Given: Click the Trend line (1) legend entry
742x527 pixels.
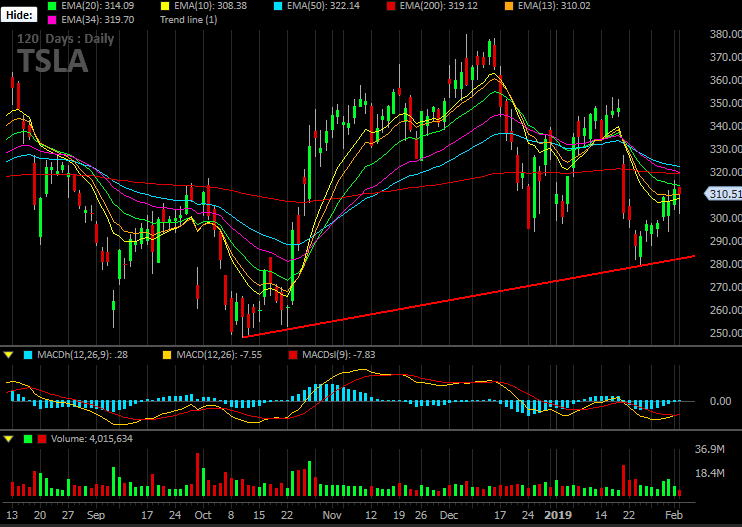Looking at the screenshot, I should click(188, 20).
